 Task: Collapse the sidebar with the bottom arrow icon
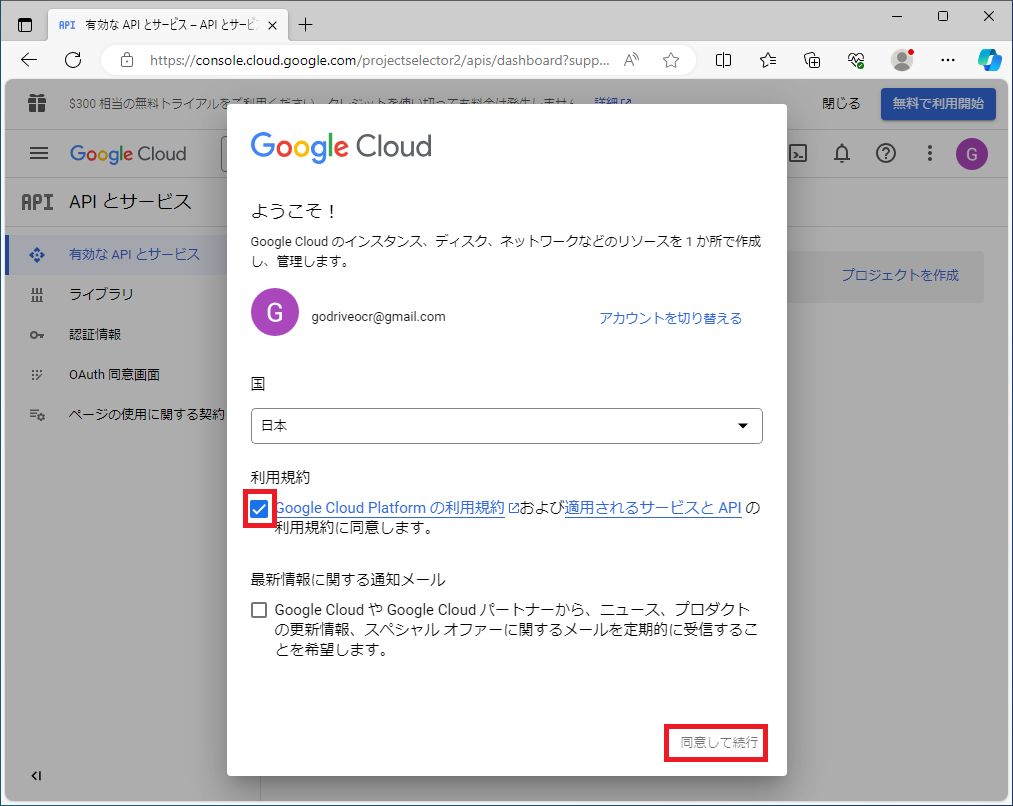click(x=36, y=776)
